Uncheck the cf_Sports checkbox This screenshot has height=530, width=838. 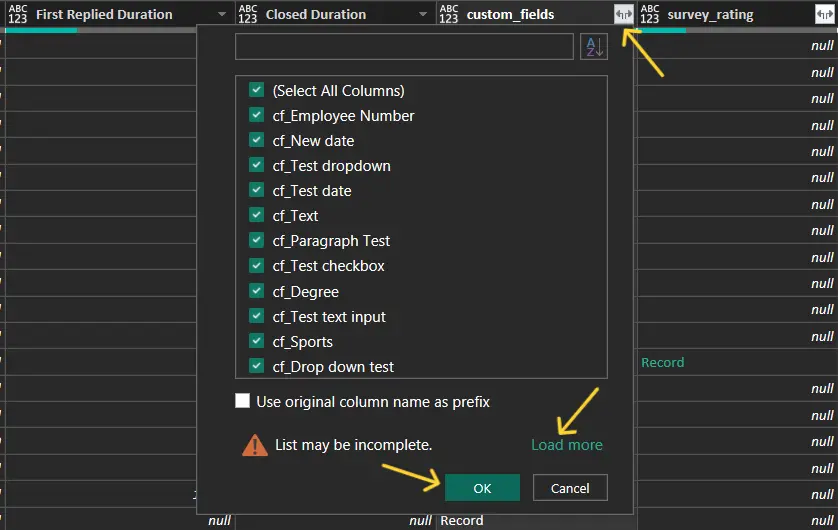pyautogui.click(x=257, y=341)
